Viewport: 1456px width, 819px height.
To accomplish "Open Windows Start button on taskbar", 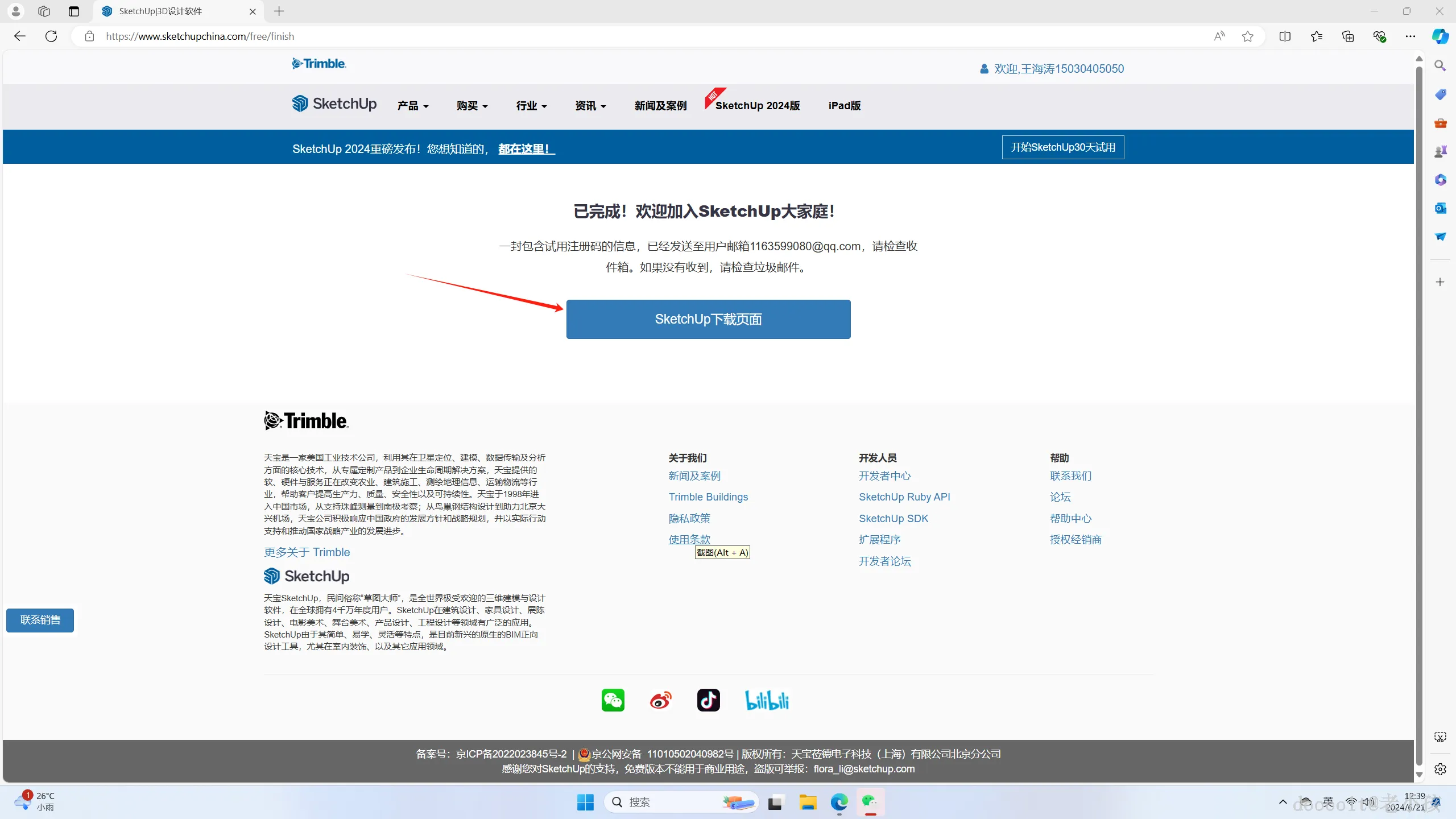I will (585, 803).
